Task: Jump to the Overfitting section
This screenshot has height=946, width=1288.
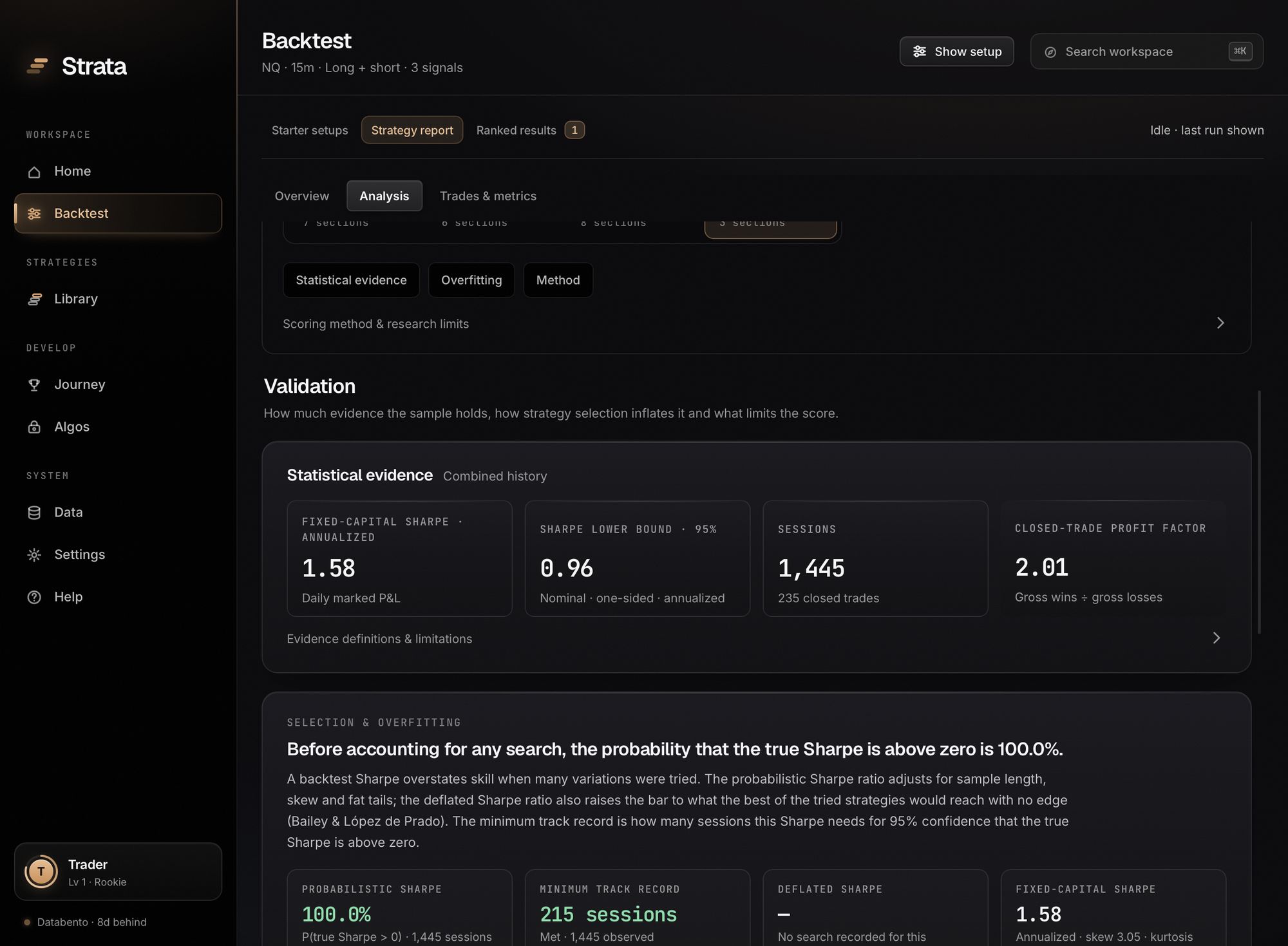Action: [x=471, y=280]
